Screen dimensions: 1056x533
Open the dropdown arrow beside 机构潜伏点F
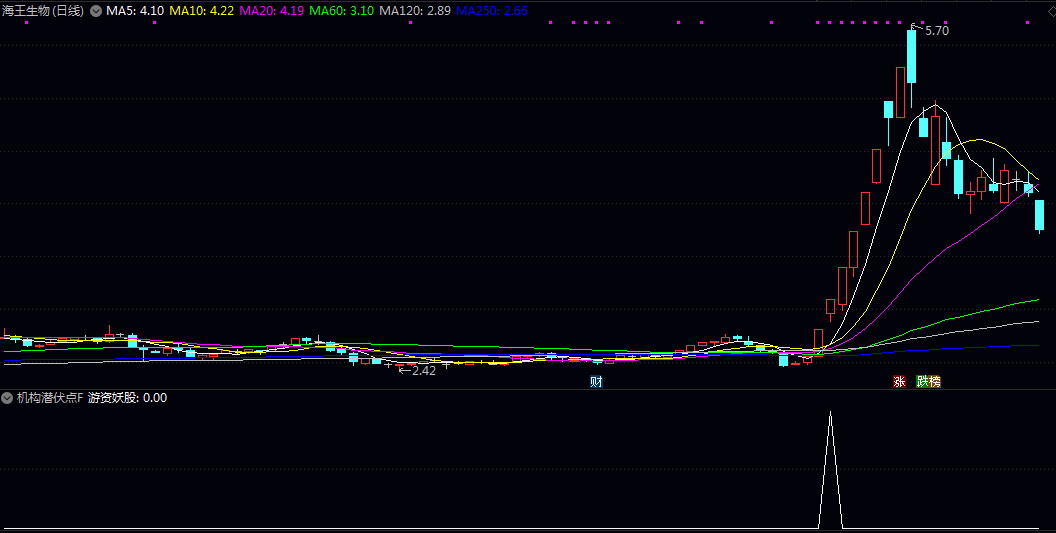(x=8, y=398)
